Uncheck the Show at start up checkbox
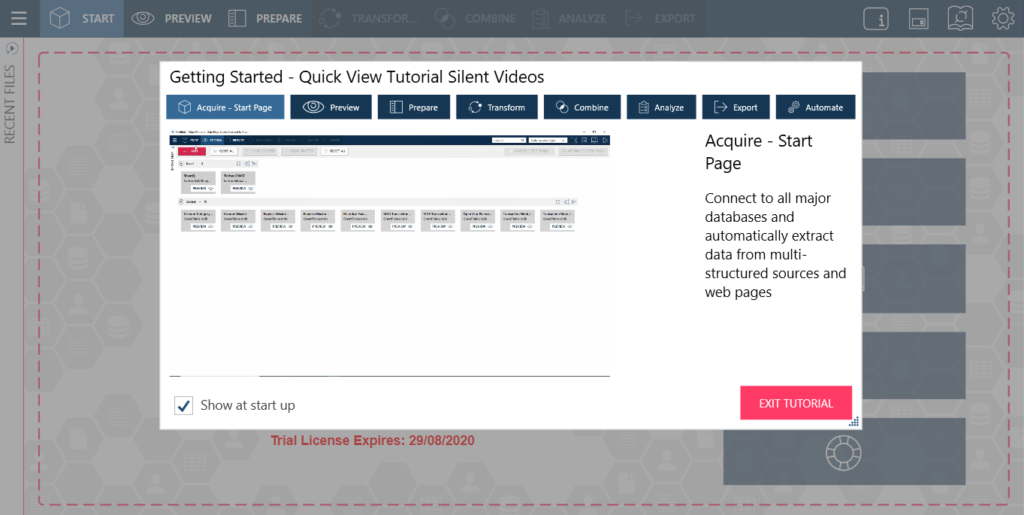 (x=184, y=405)
